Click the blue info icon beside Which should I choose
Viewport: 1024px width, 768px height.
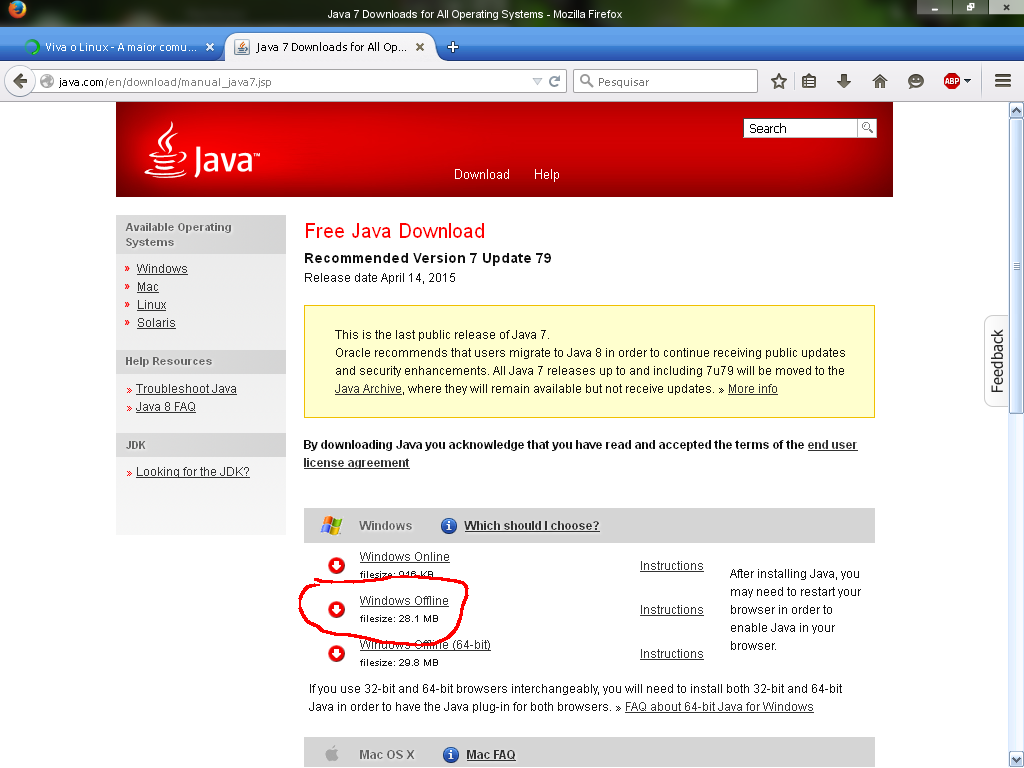coord(449,526)
